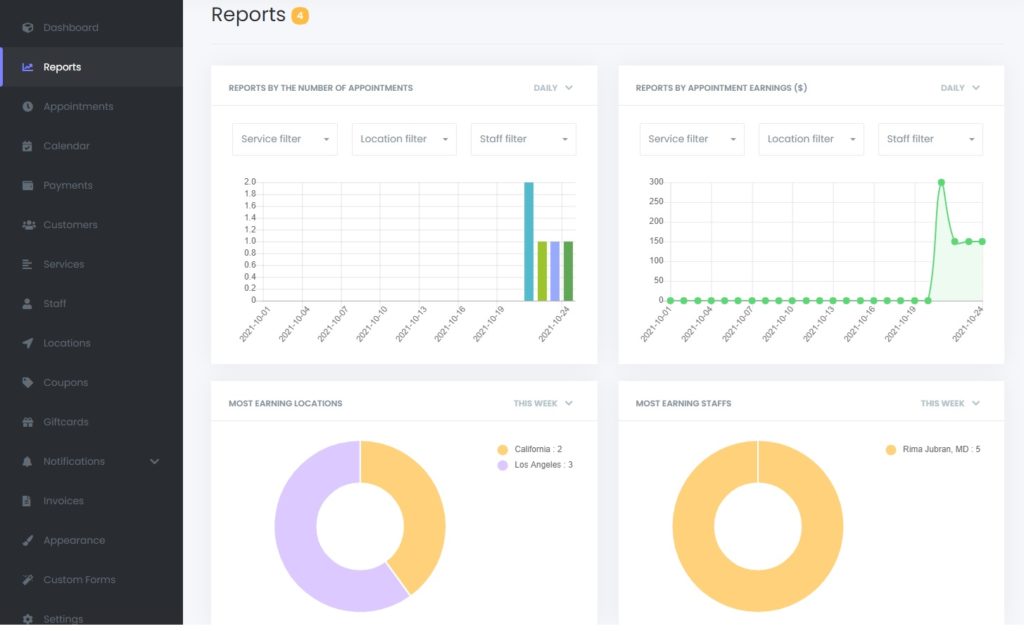The width and height of the screenshot is (1024, 631).
Task: Click the Notifications bell icon
Action: tap(27, 461)
